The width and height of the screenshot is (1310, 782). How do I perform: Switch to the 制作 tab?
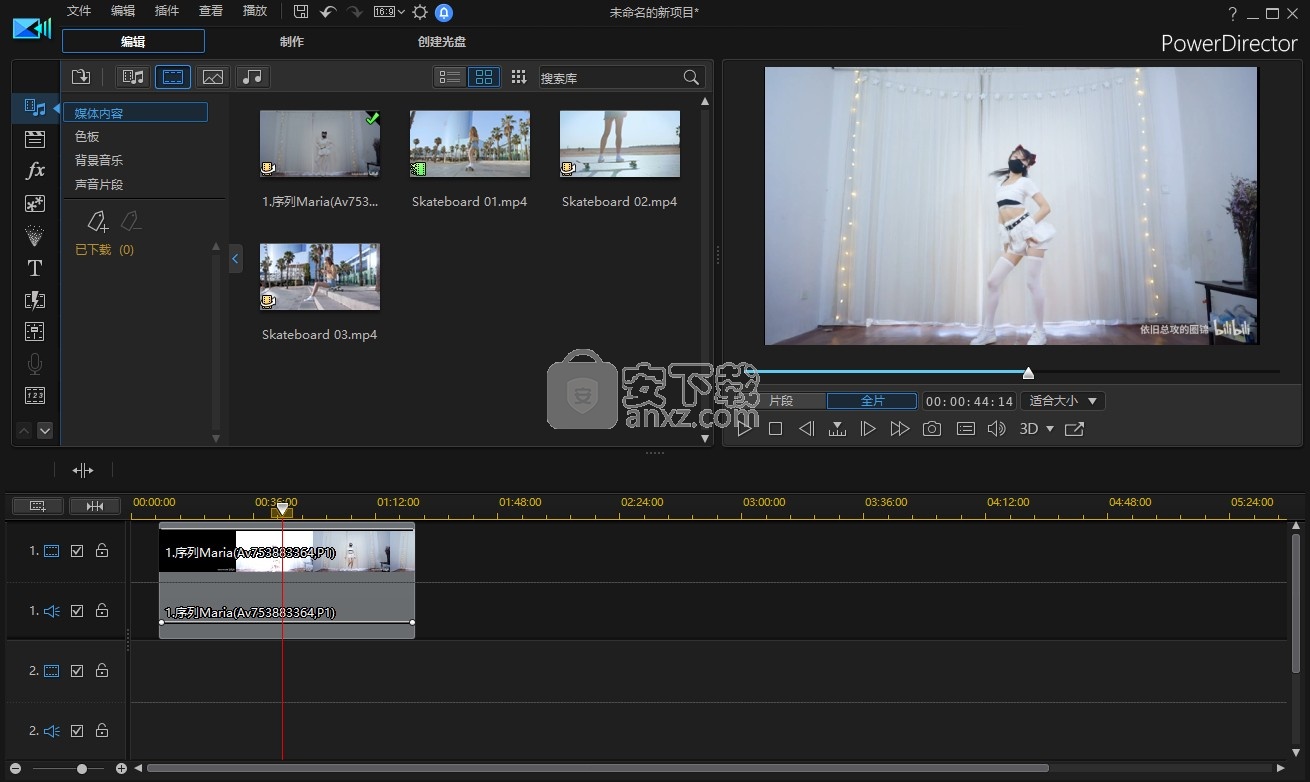[292, 42]
